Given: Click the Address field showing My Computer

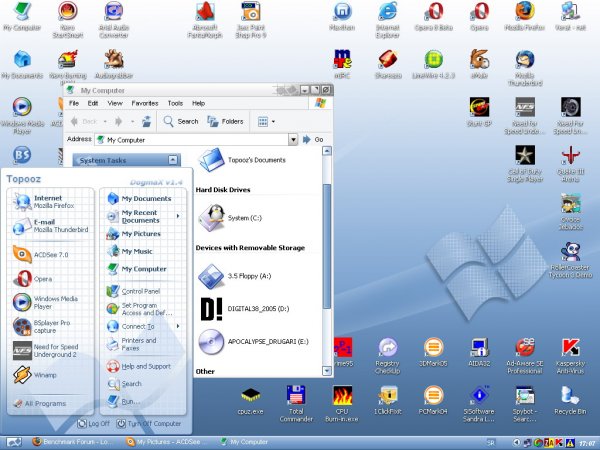Looking at the screenshot, I should (192, 140).
